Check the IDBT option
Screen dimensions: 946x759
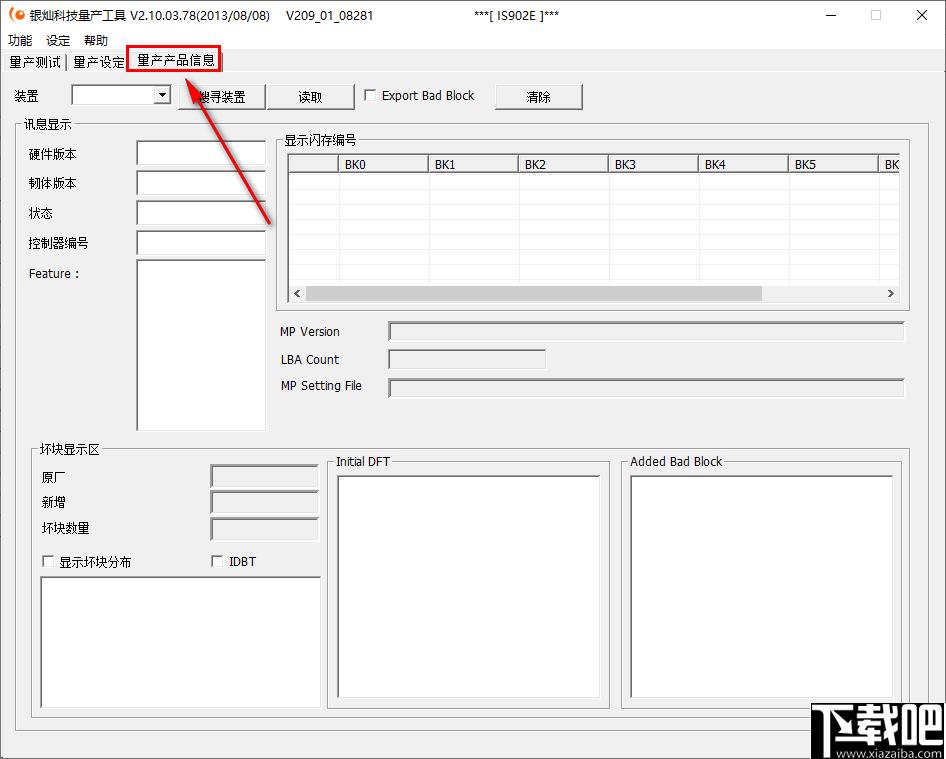(217, 561)
